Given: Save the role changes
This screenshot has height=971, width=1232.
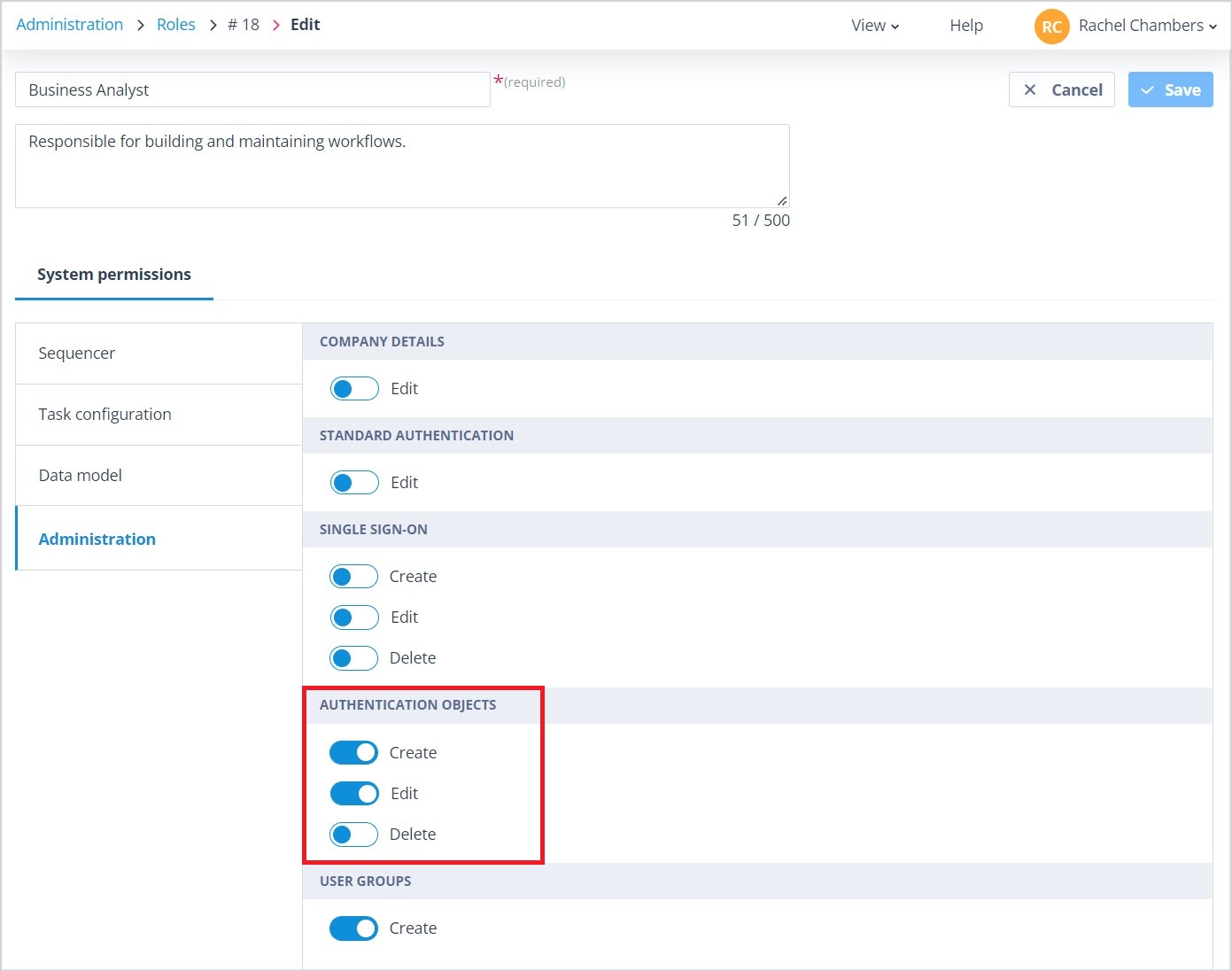Looking at the screenshot, I should tap(1171, 89).
